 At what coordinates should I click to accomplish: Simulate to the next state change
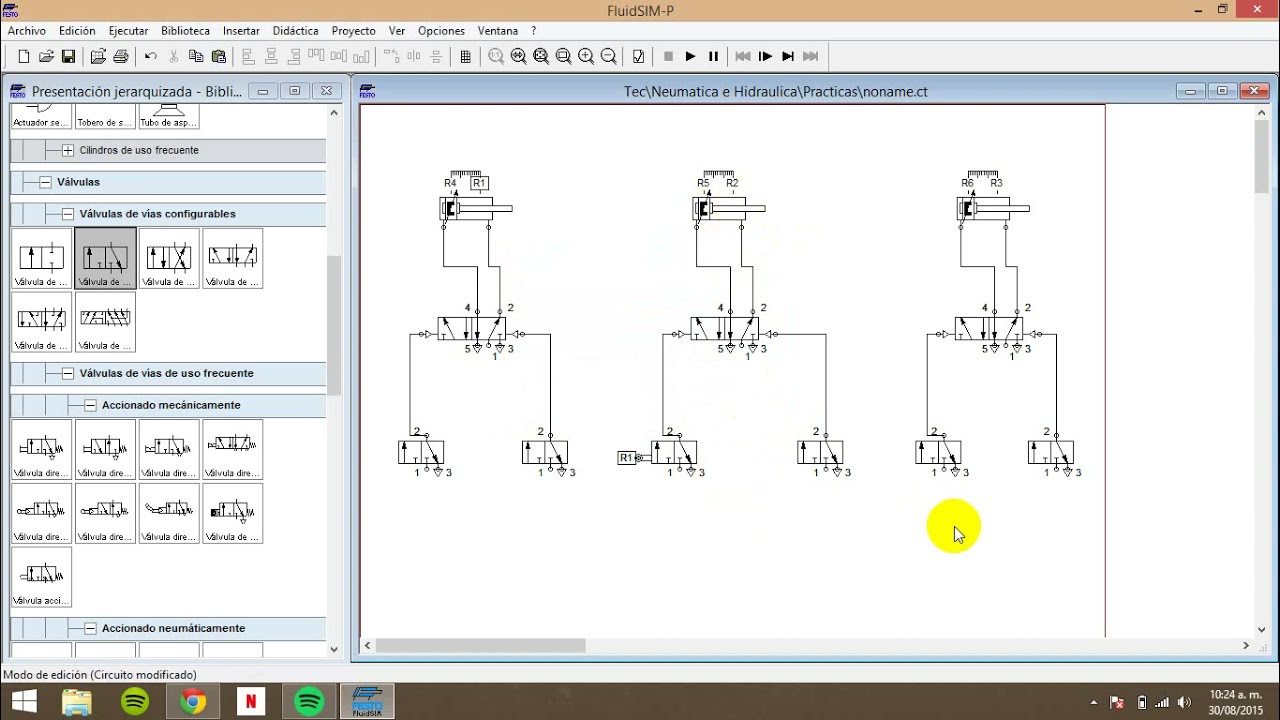pyautogui.click(x=788, y=57)
